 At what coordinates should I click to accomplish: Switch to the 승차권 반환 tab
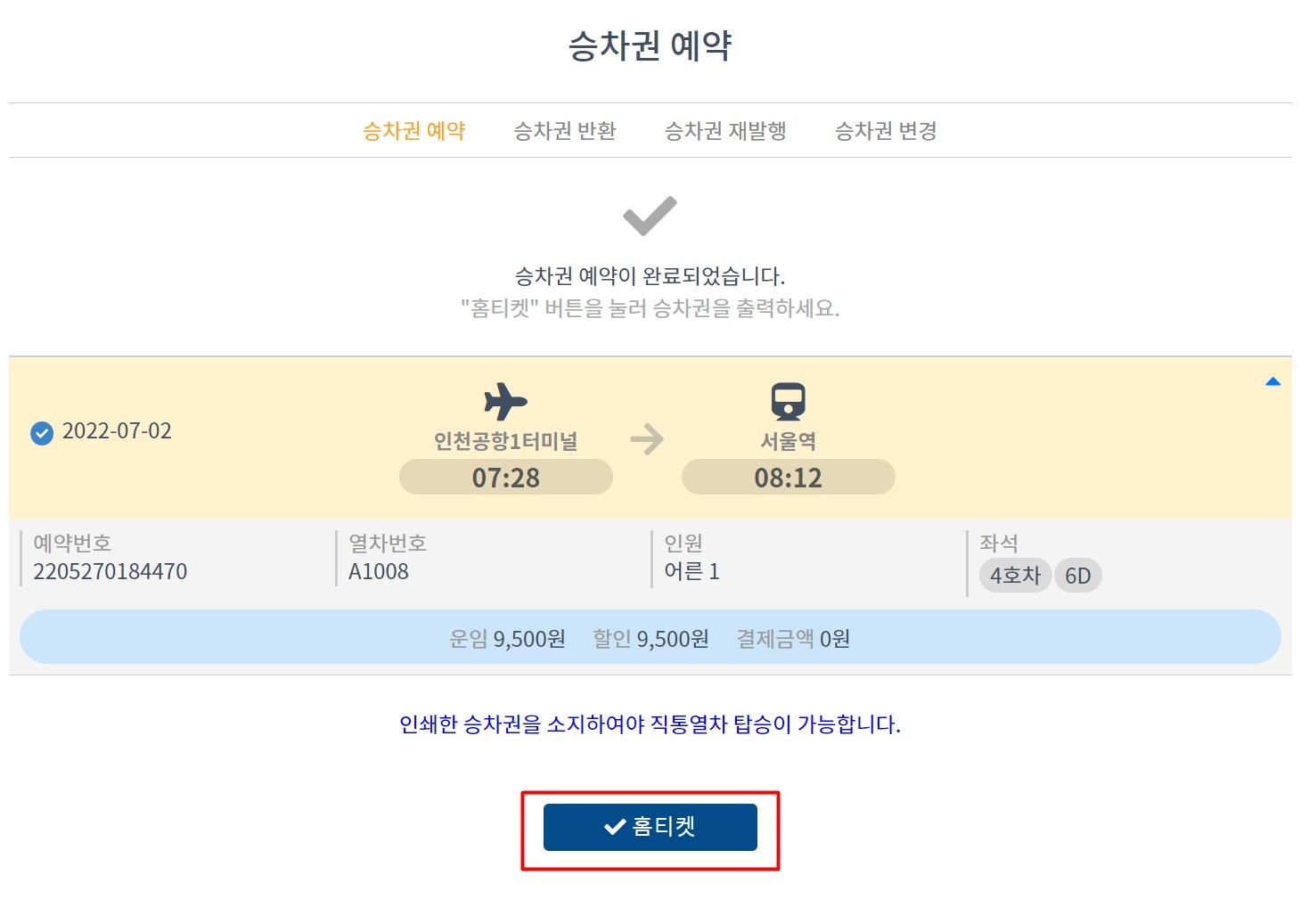pos(564,131)
